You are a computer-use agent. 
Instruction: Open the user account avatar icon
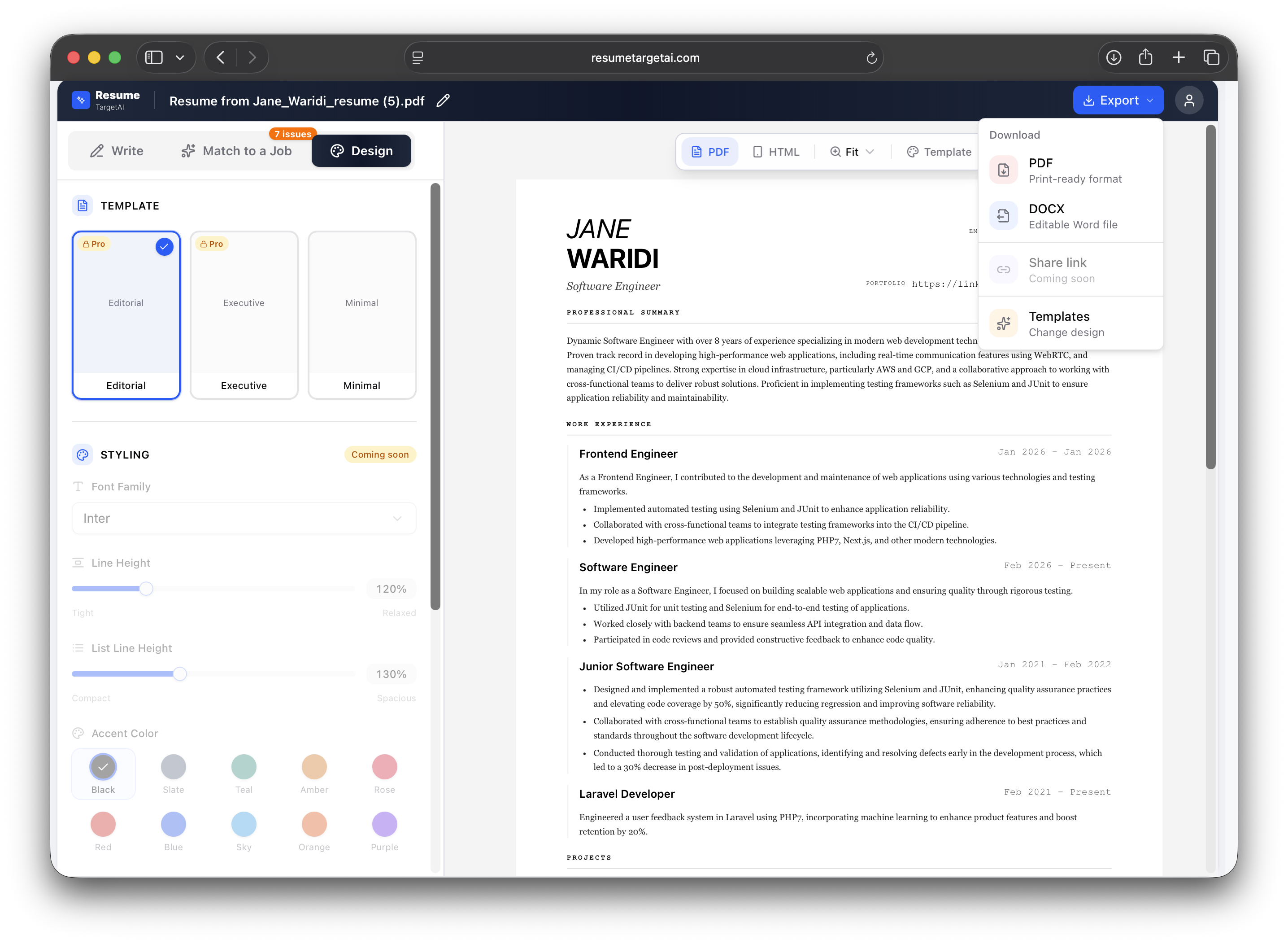tap(1188, 101)
